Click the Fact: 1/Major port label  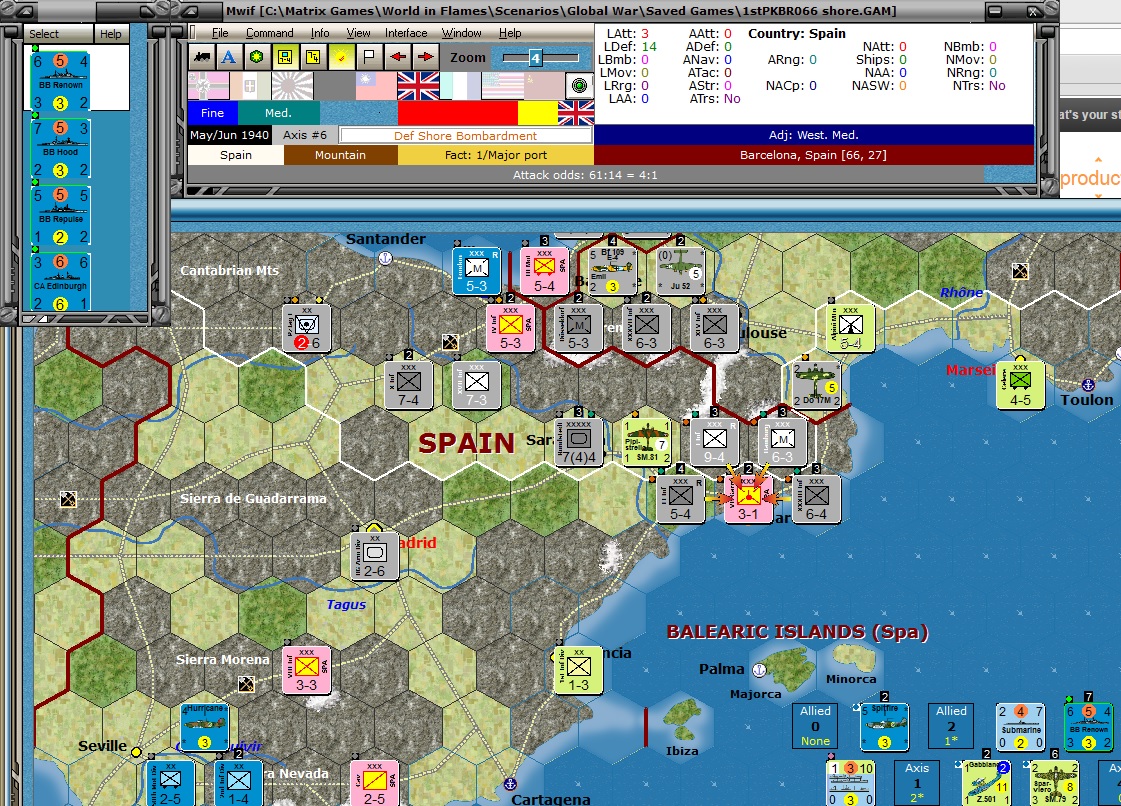tap(495, 155)
